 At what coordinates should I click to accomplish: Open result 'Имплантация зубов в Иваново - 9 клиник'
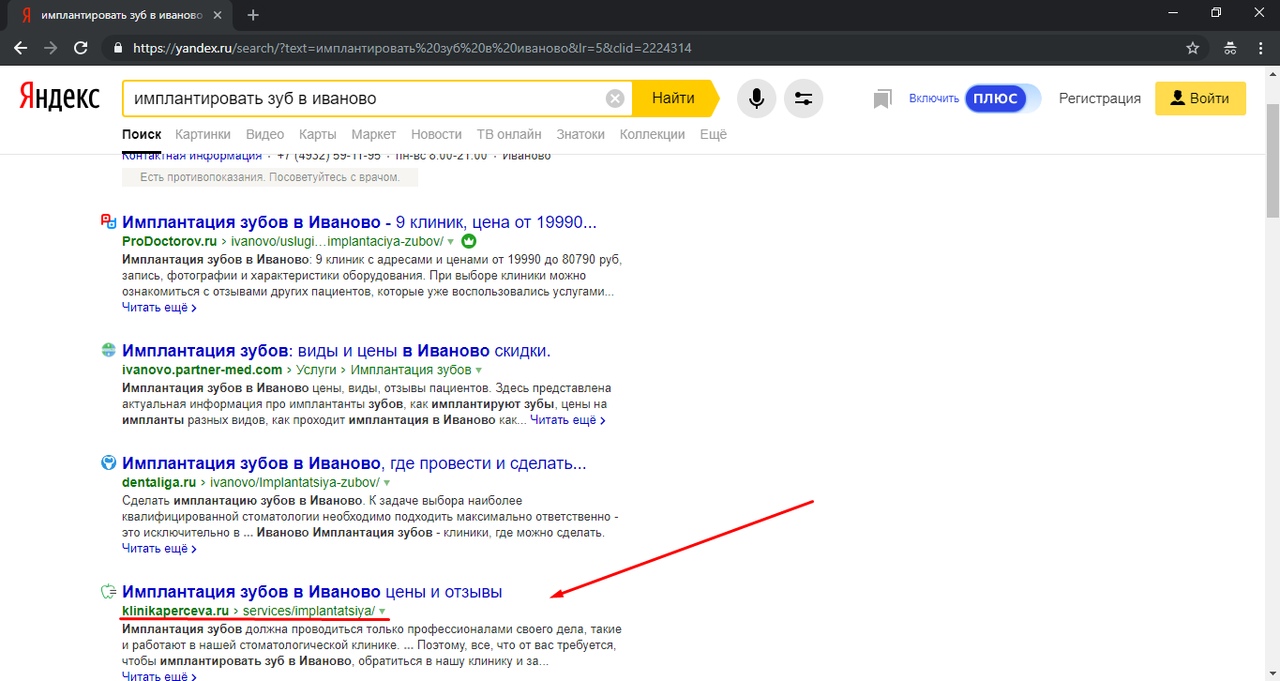359,221
